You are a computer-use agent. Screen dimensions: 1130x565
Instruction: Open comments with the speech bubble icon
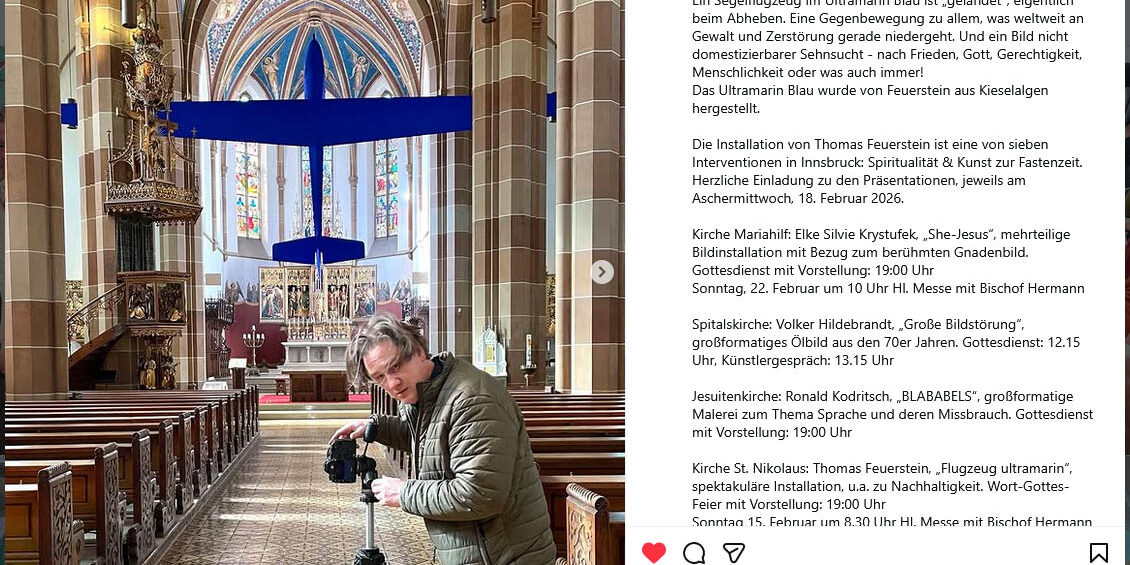click(694, 553)
